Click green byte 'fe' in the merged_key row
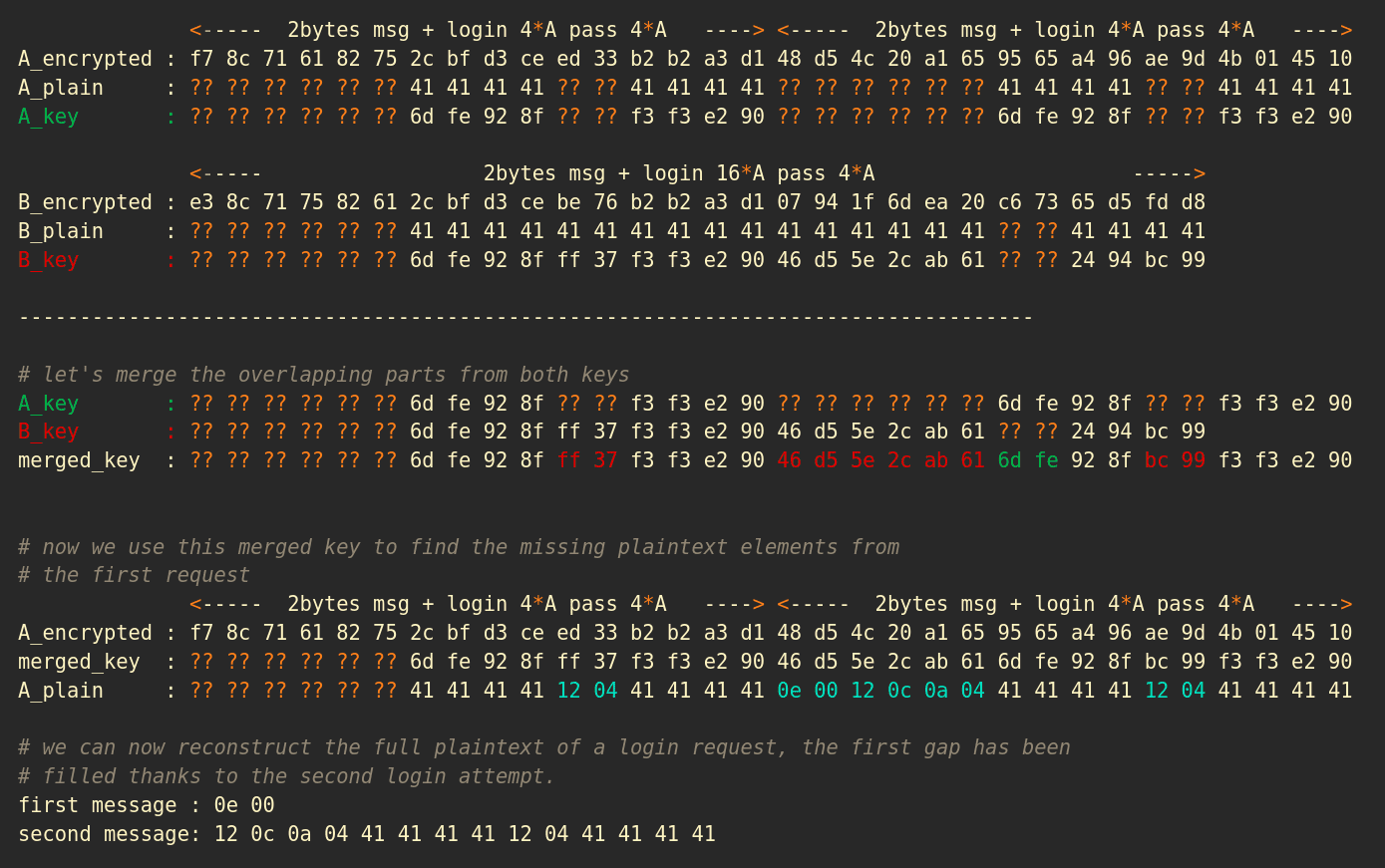 tap(1046, 460)
